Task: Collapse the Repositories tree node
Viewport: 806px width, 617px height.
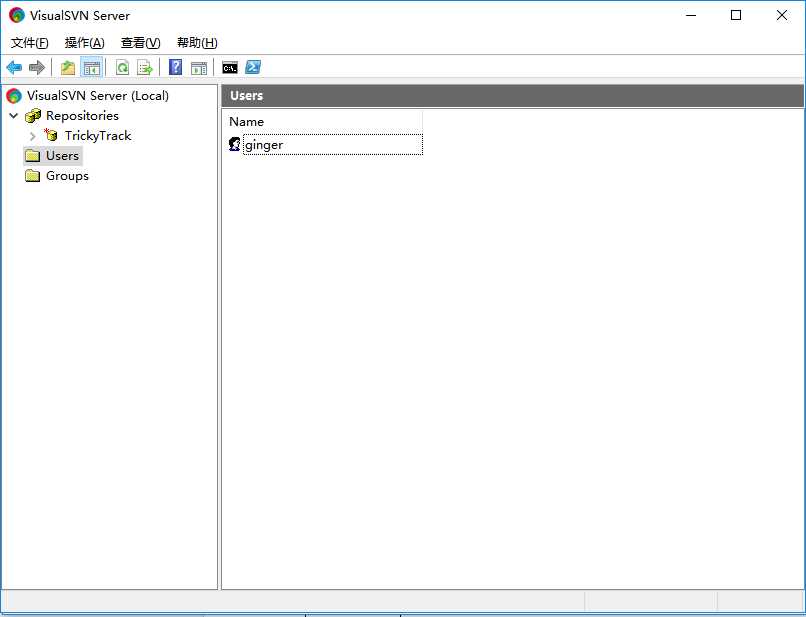Action: (x=14, y=116)
